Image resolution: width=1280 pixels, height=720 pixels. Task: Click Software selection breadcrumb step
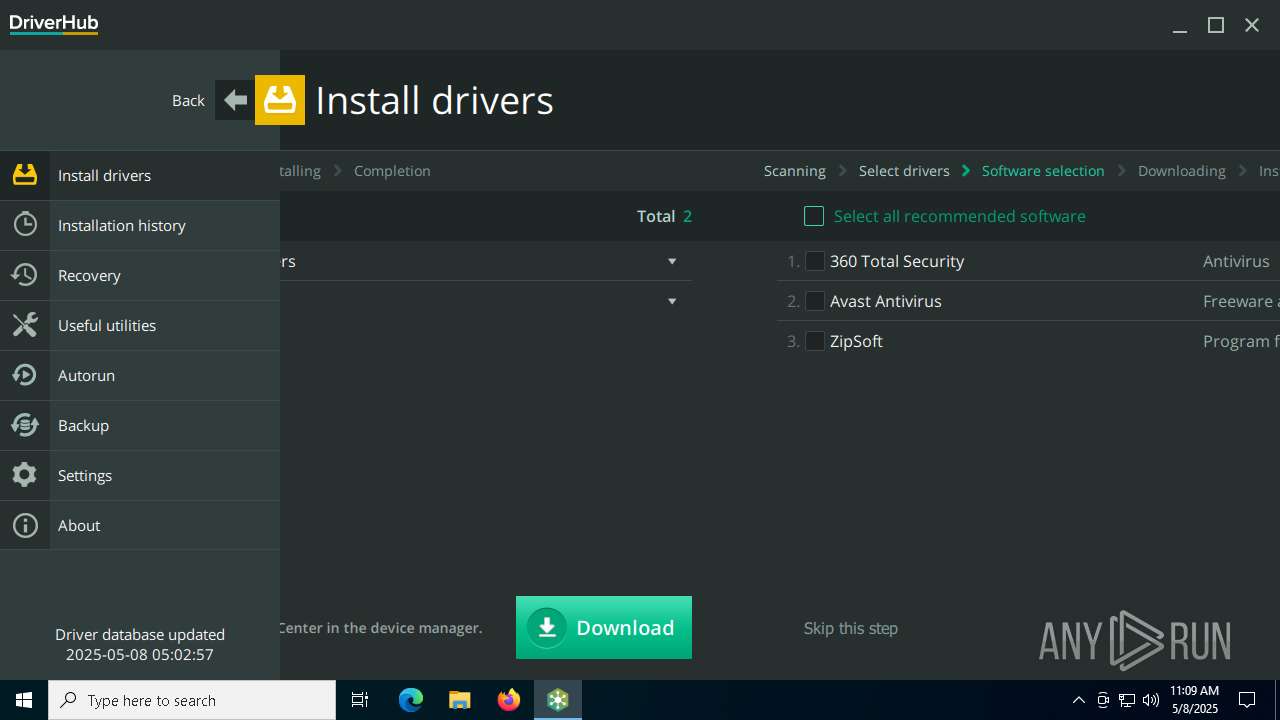(x=1043, y=171)
